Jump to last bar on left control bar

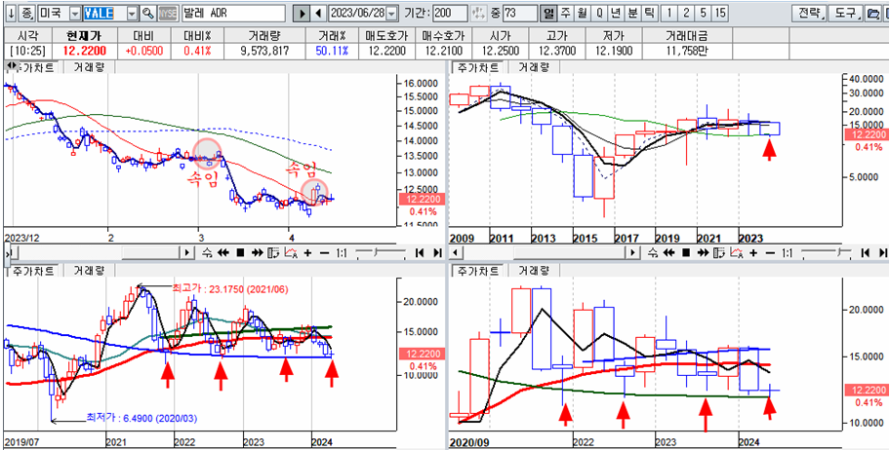(438, 253)
